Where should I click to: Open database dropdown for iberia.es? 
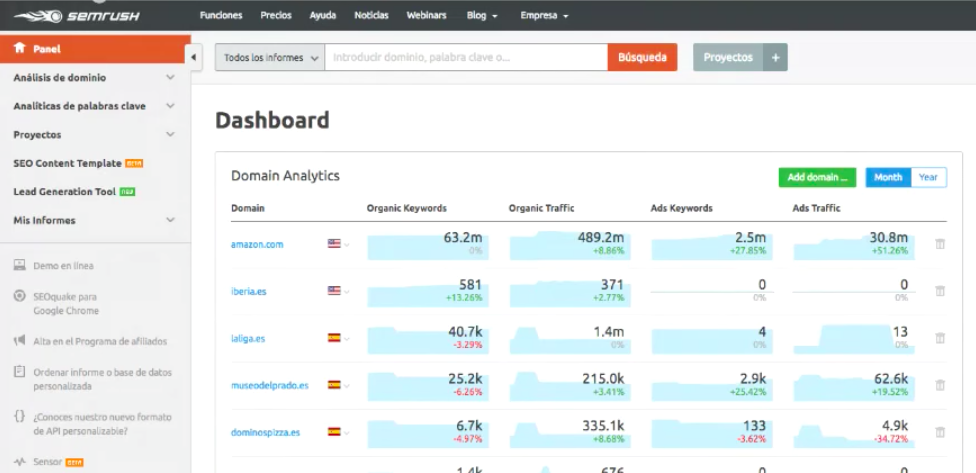(347, 291)
